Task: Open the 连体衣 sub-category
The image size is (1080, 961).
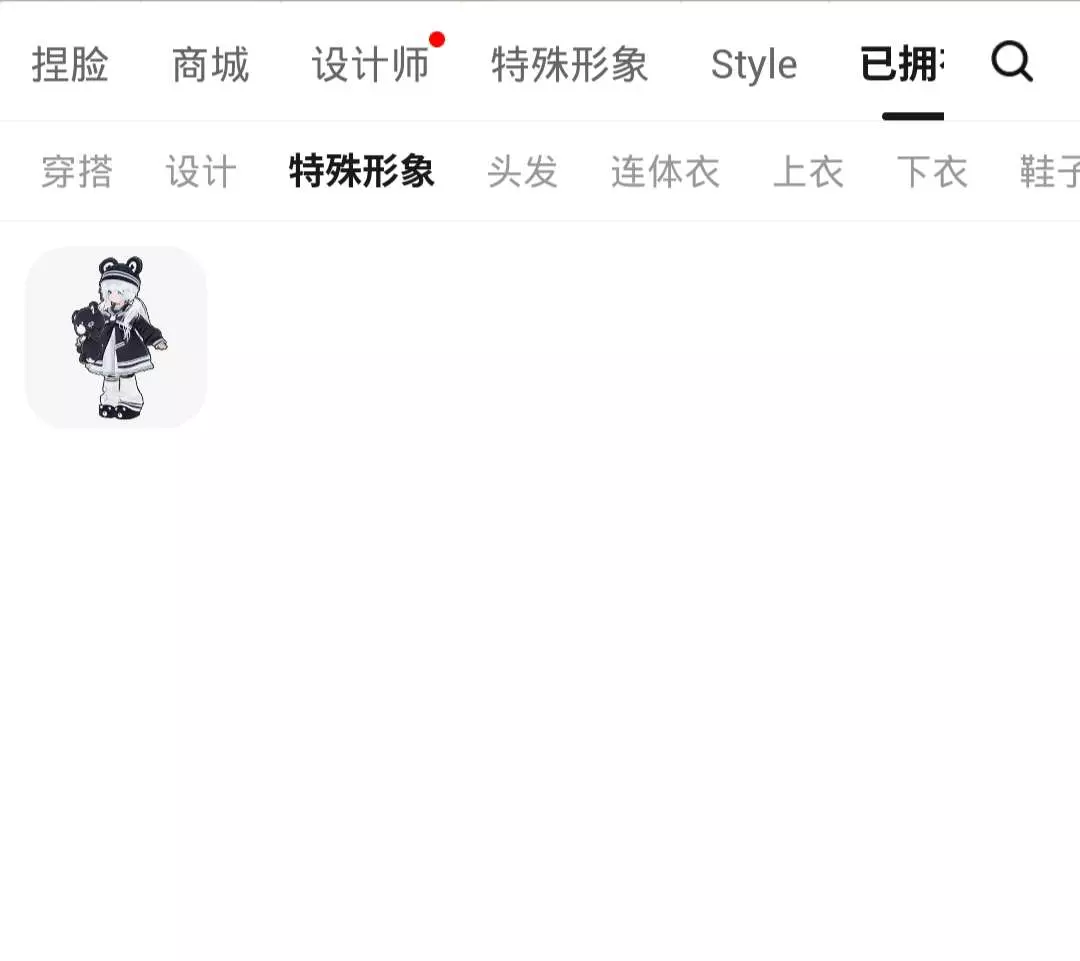Action: click(665, 172)
